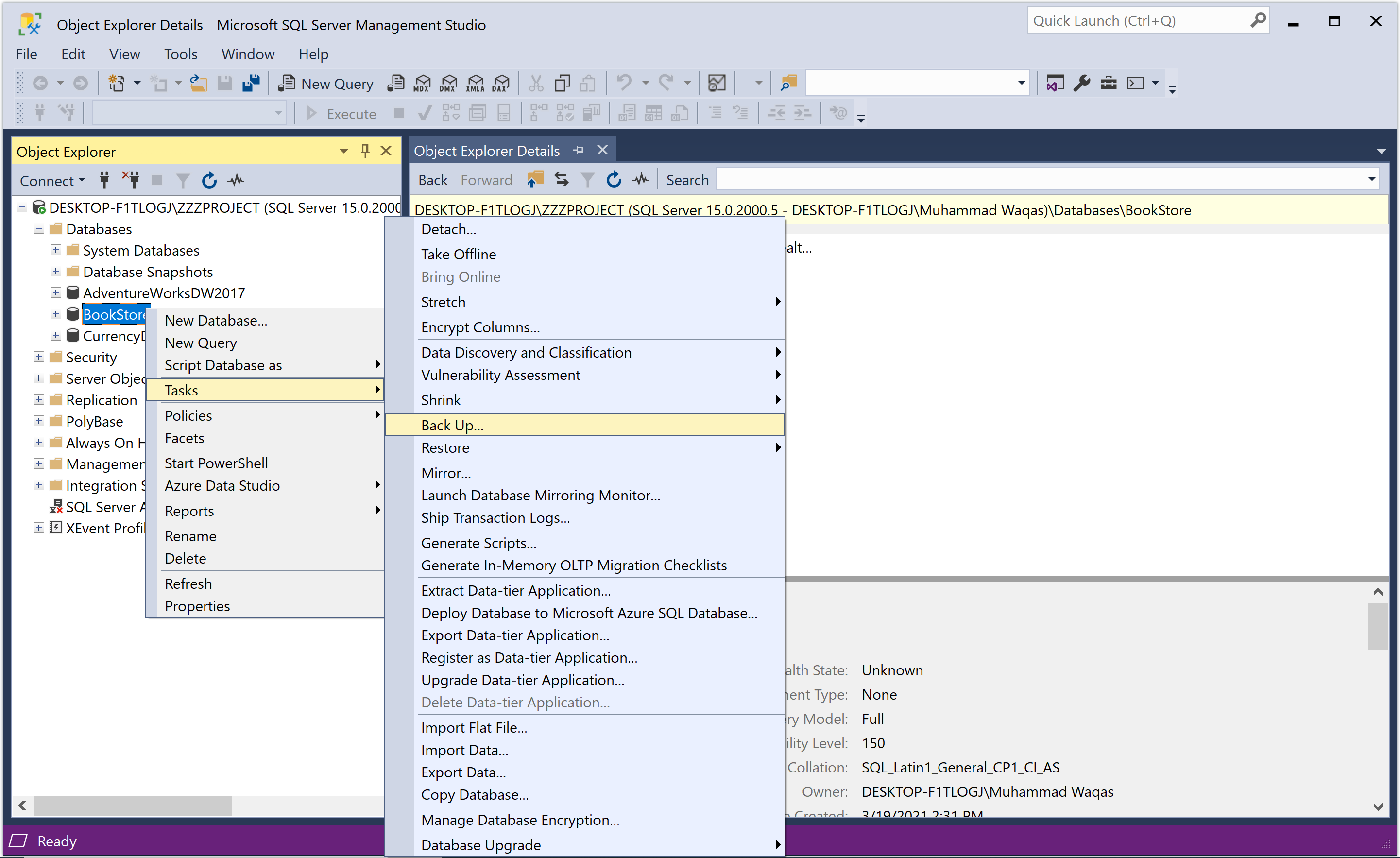Screen dimensions: 1400x858
Task: Pin the Object Explorer panel
Action: coord(365,151)
